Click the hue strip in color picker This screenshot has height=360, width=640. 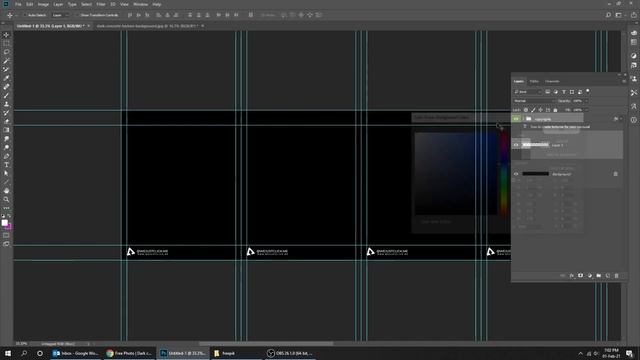coord(504,174)
